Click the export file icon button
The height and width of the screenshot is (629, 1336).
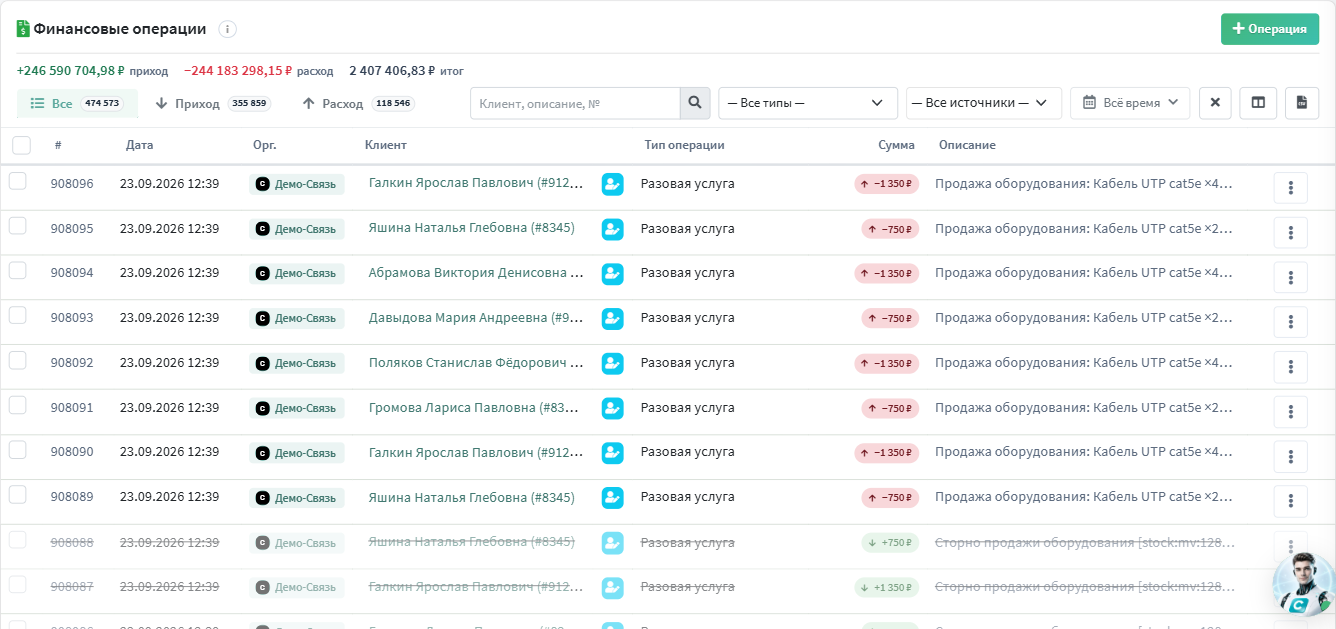coord(1302,103)
